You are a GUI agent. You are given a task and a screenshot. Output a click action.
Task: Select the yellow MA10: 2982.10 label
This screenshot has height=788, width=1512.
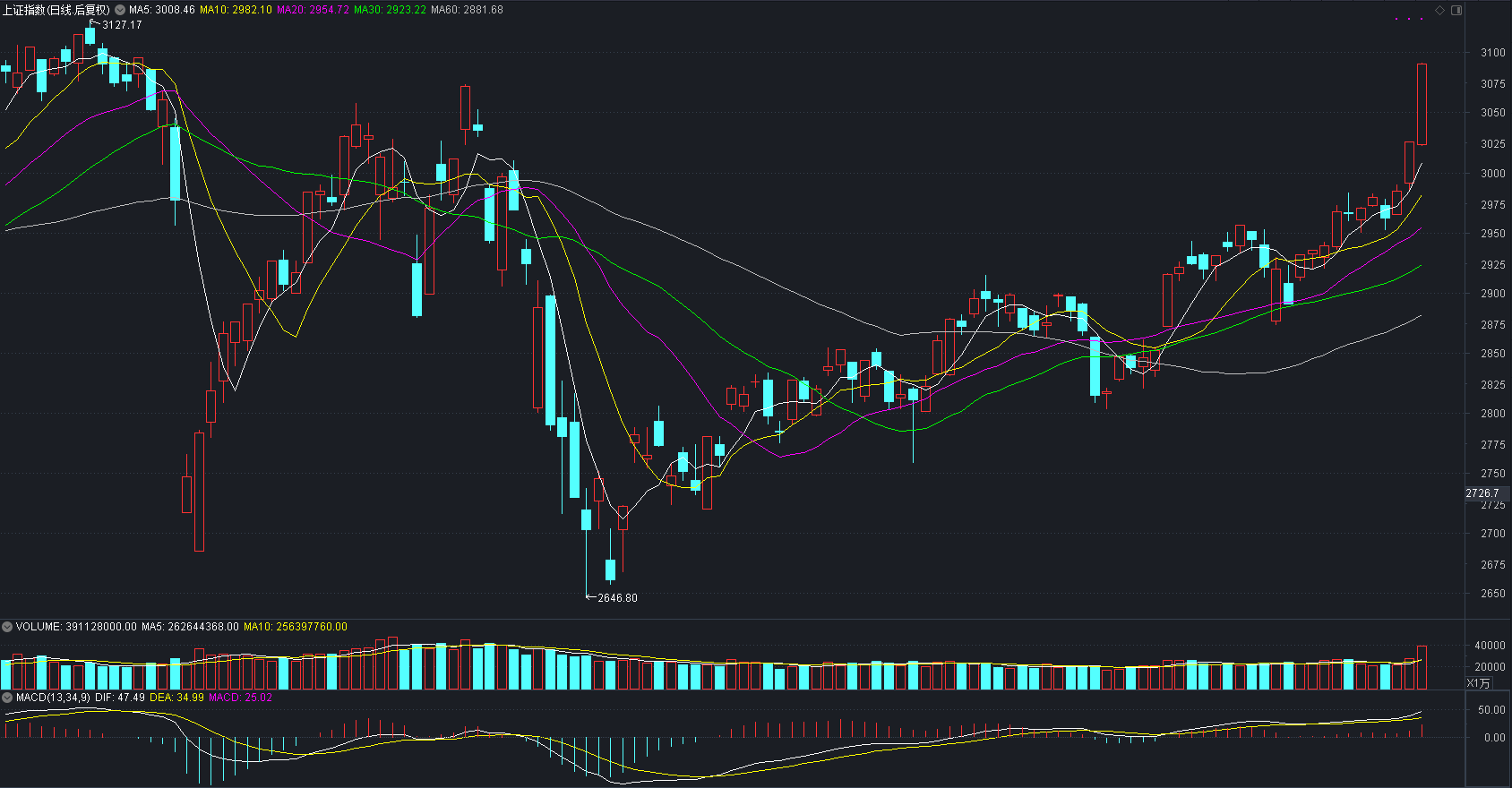point(236,10)
